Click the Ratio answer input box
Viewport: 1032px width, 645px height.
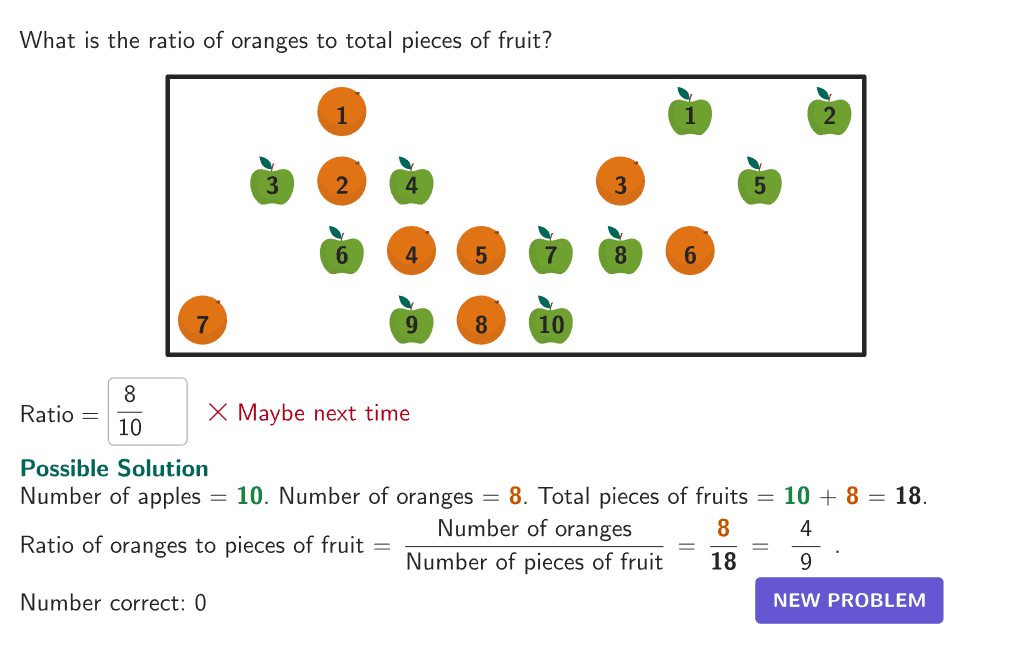pos(147,411)
